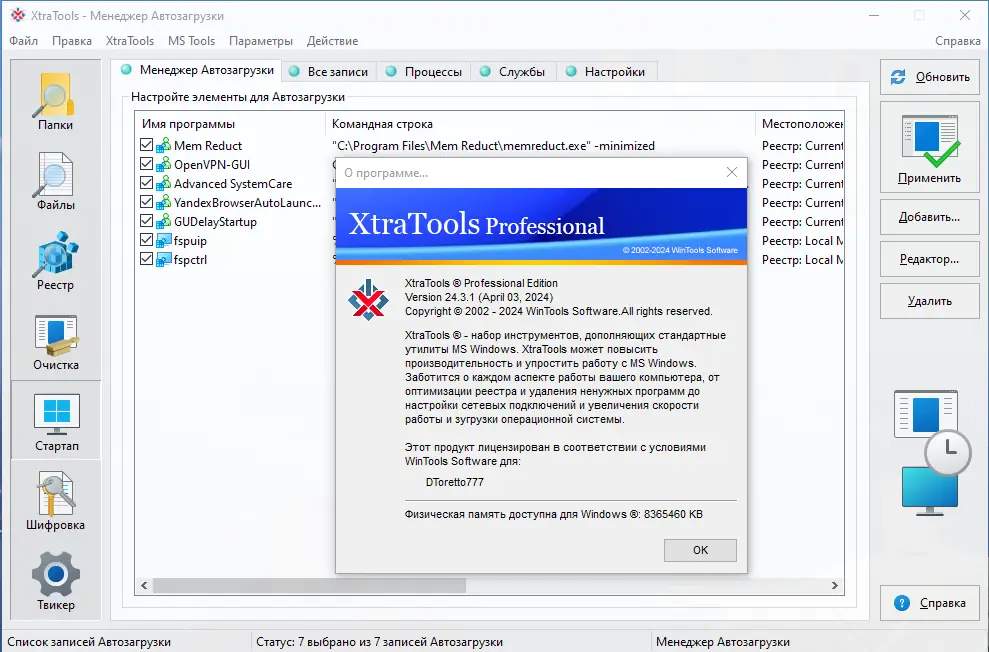Click the horizontal scrollbar thumb

pyautogui.click(x=309, y=585)
